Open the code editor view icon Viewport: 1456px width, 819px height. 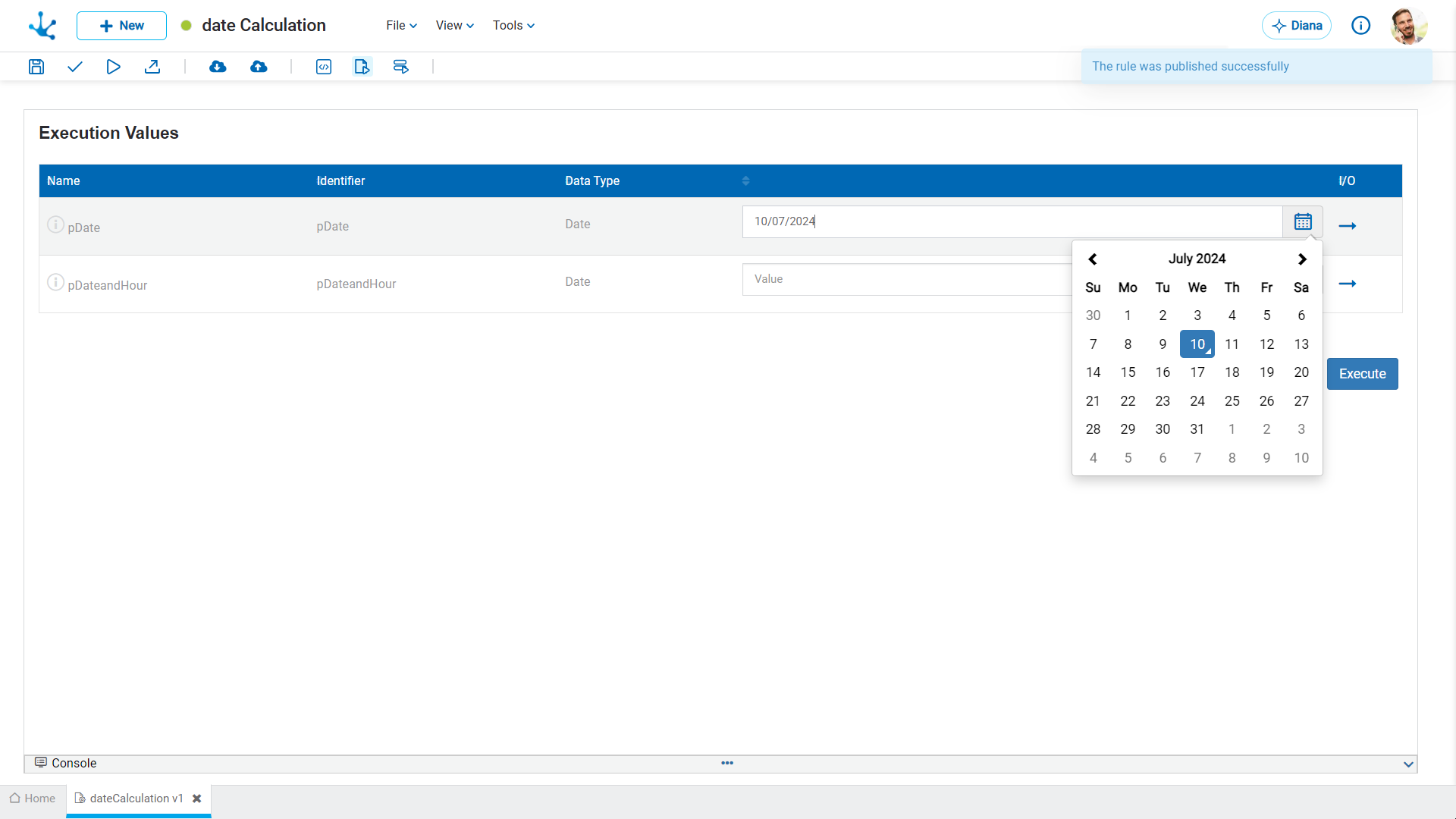324,67
